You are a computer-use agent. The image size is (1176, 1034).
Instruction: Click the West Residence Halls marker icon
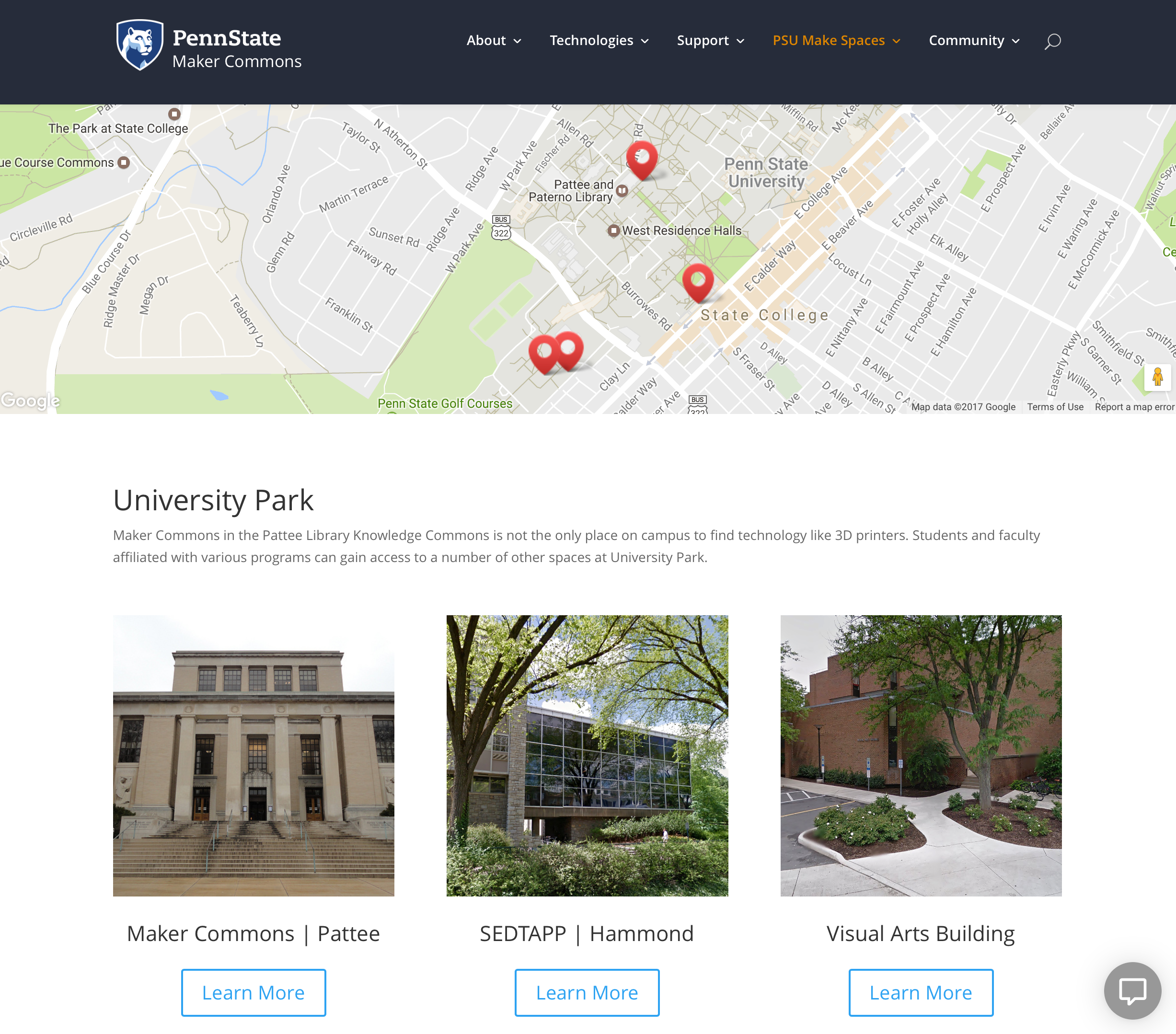point(613,230)
